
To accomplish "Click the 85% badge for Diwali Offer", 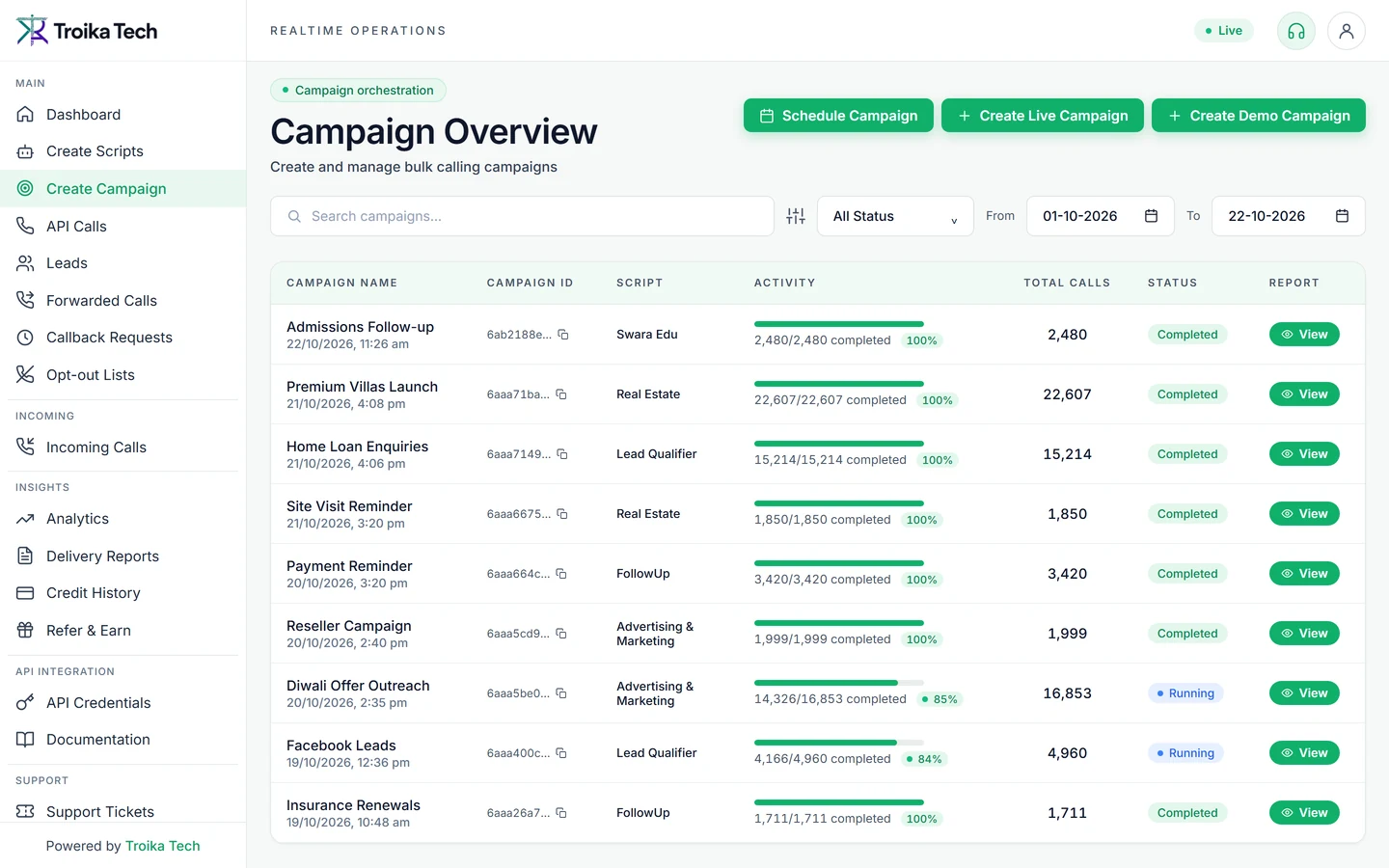I will pyautogui.click(x=940, y=699).
